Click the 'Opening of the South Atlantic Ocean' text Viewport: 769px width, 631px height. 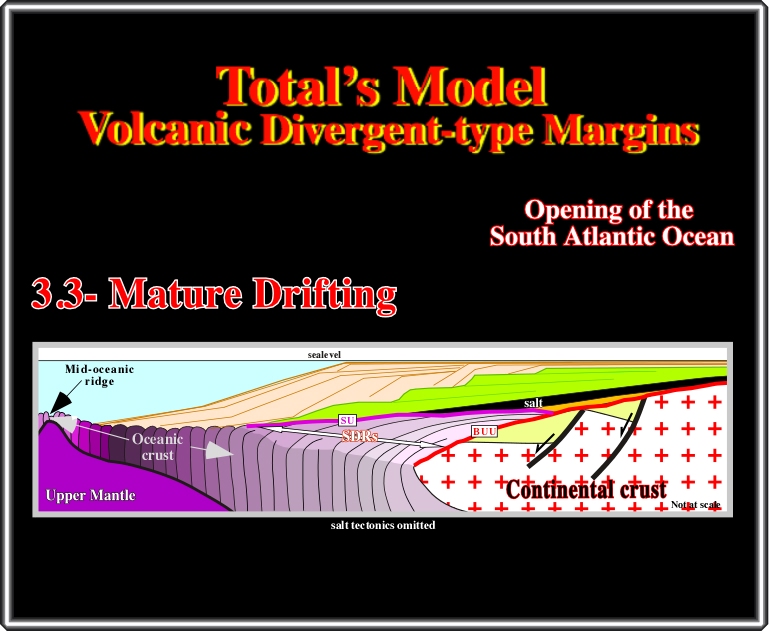pos(611,224)
